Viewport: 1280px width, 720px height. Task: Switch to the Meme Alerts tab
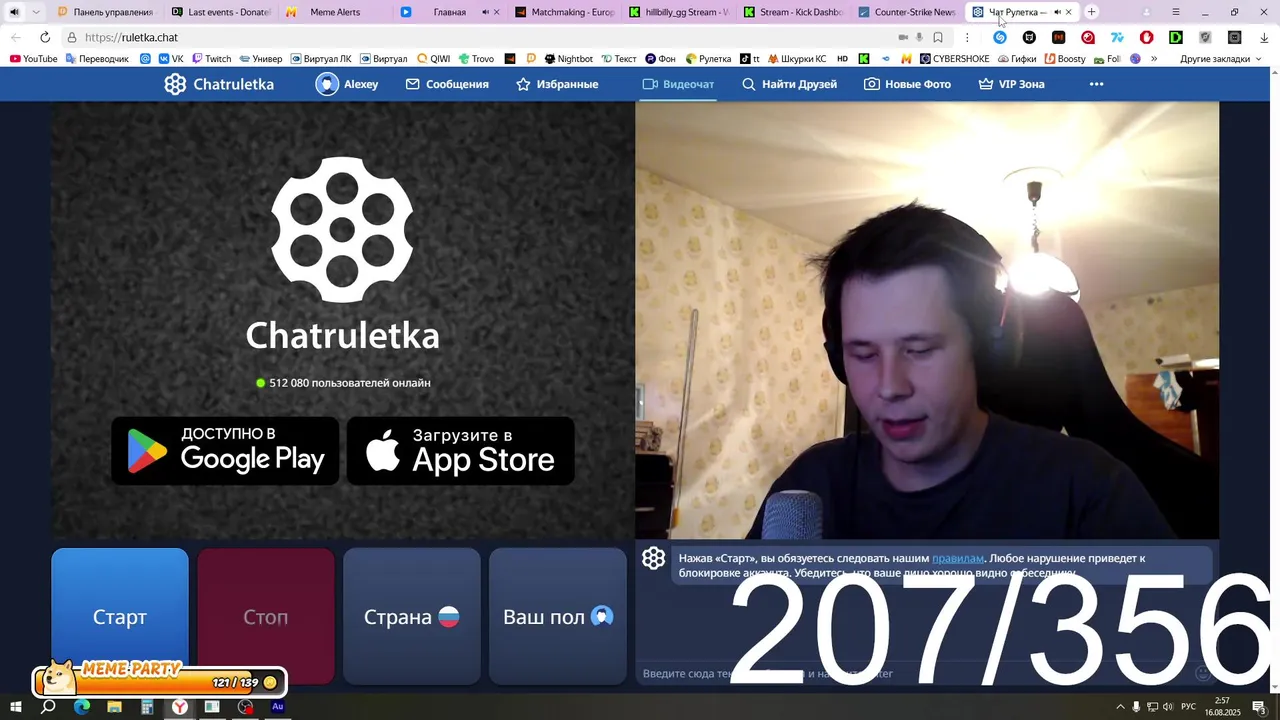334,12
